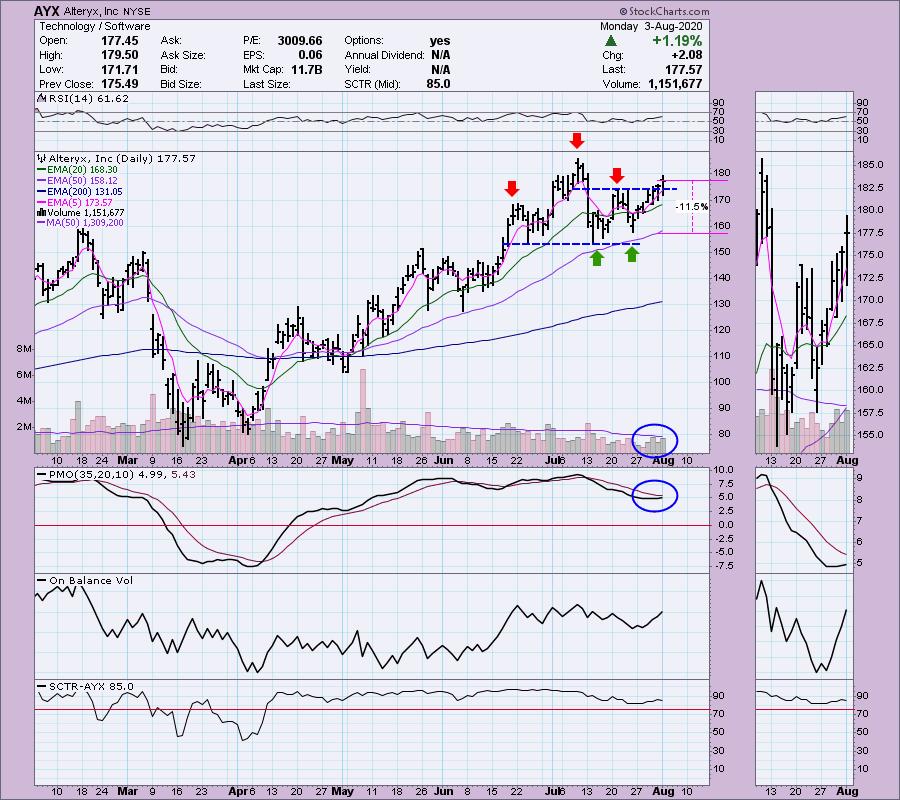Click the Mkt Cap value 11.7B
The width and height of the screenshot is (900, 800).
[307, 69]
